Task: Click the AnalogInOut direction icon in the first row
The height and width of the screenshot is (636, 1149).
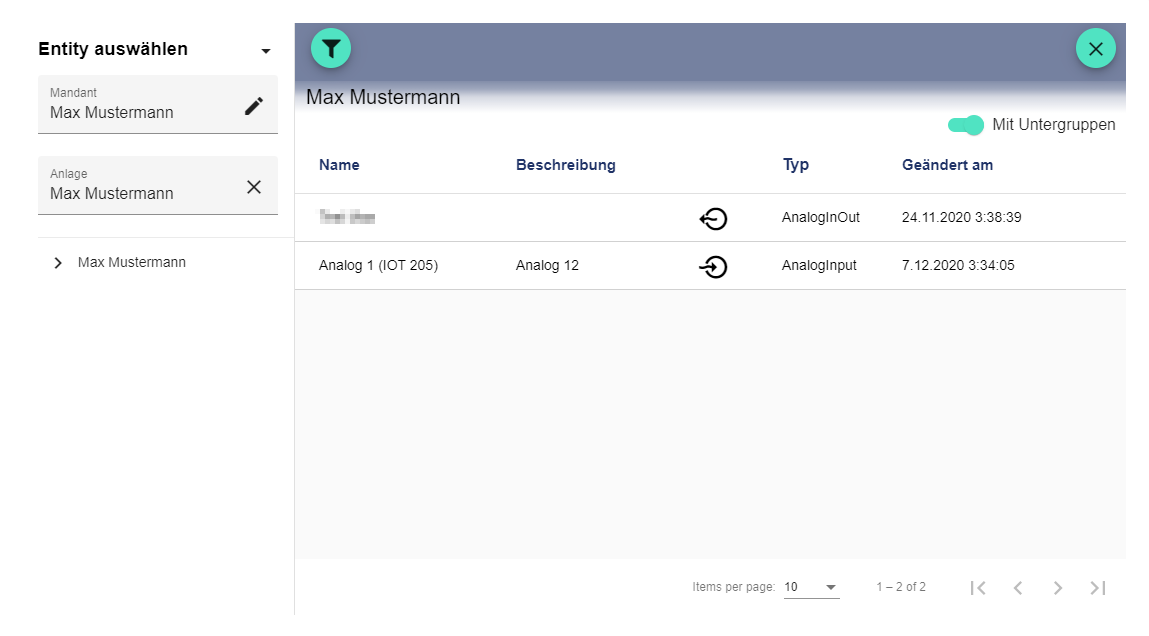Action: click(713, 218)
